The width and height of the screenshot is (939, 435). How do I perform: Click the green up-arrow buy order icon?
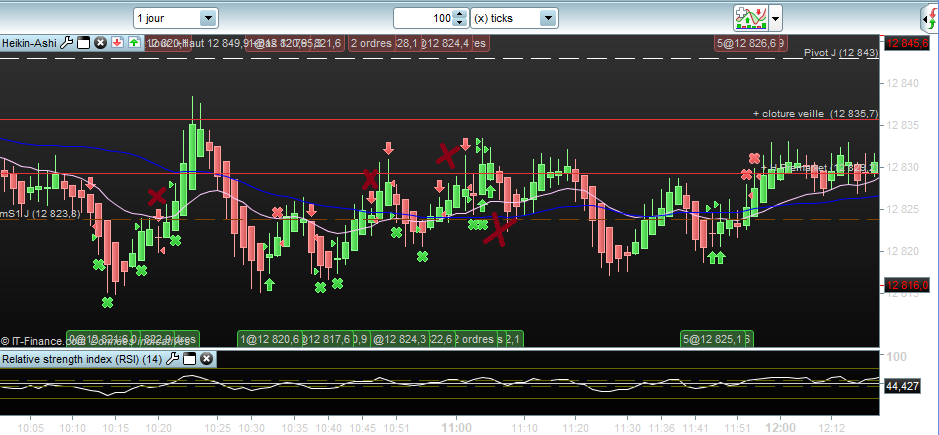(134, 43)
